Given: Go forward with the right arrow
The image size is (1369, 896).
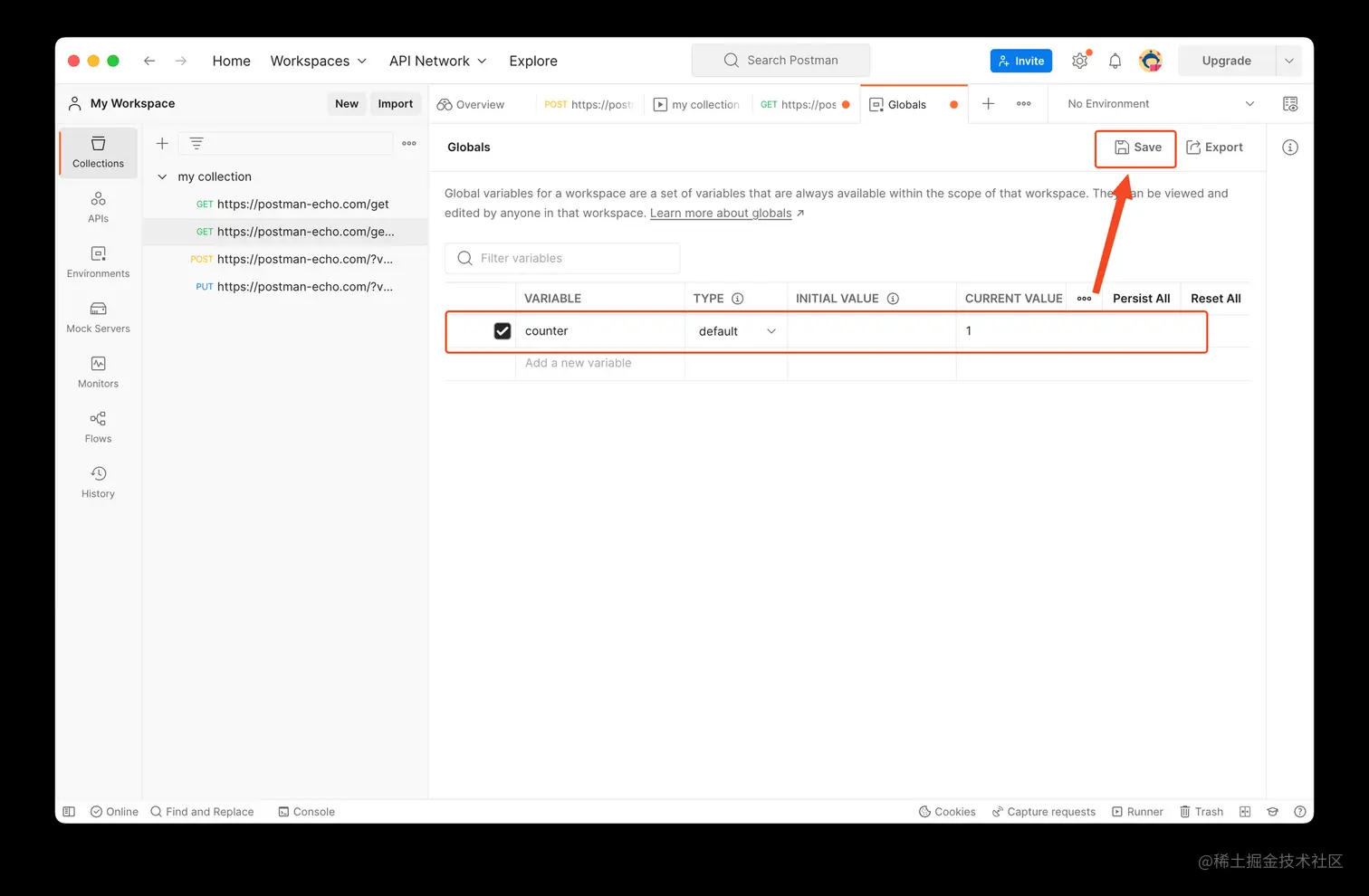Looking at the screenshot, I should pos(181,61).
